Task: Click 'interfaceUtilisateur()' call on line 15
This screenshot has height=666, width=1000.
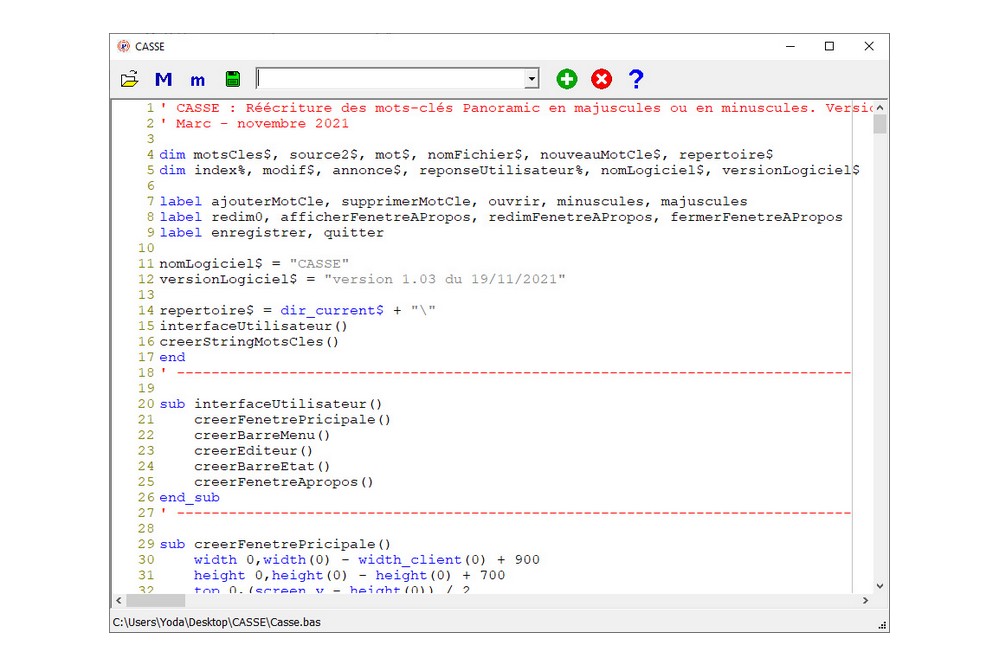Action: 253,326
